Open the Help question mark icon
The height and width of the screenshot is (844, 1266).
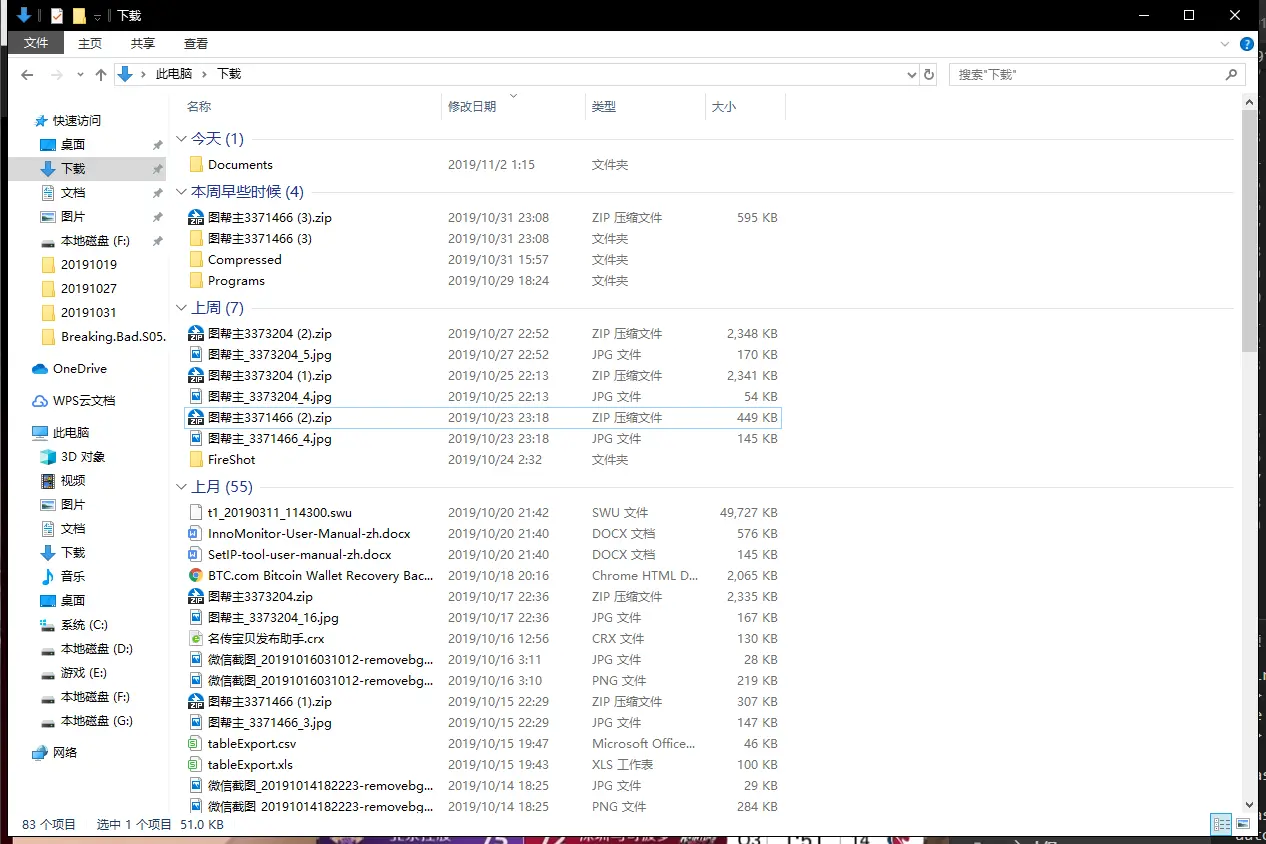coord(1246,44)
